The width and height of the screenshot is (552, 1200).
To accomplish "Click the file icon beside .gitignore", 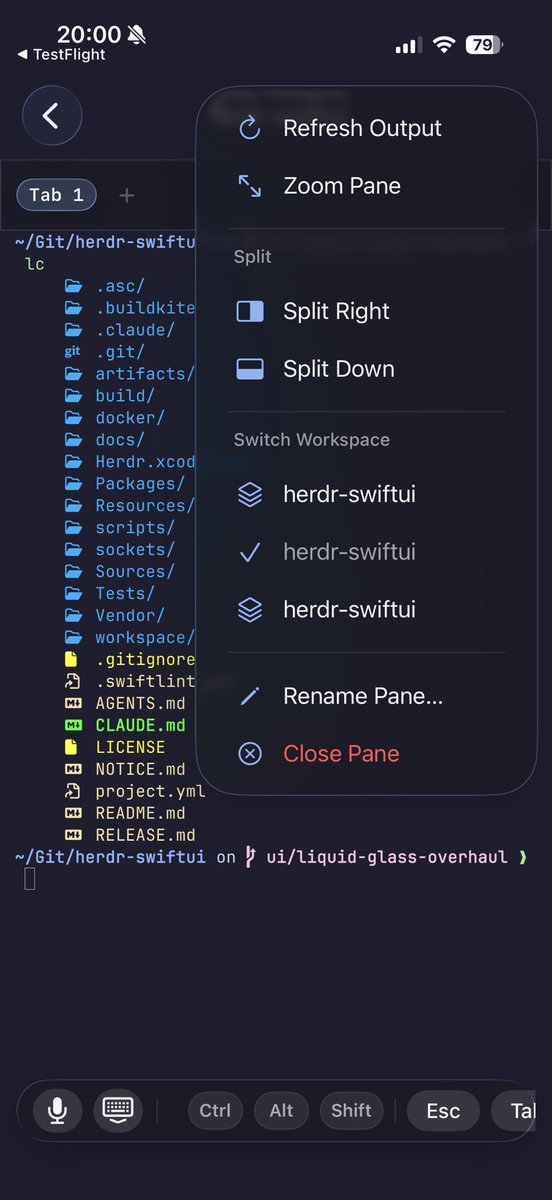I will (x=72, y=660).
